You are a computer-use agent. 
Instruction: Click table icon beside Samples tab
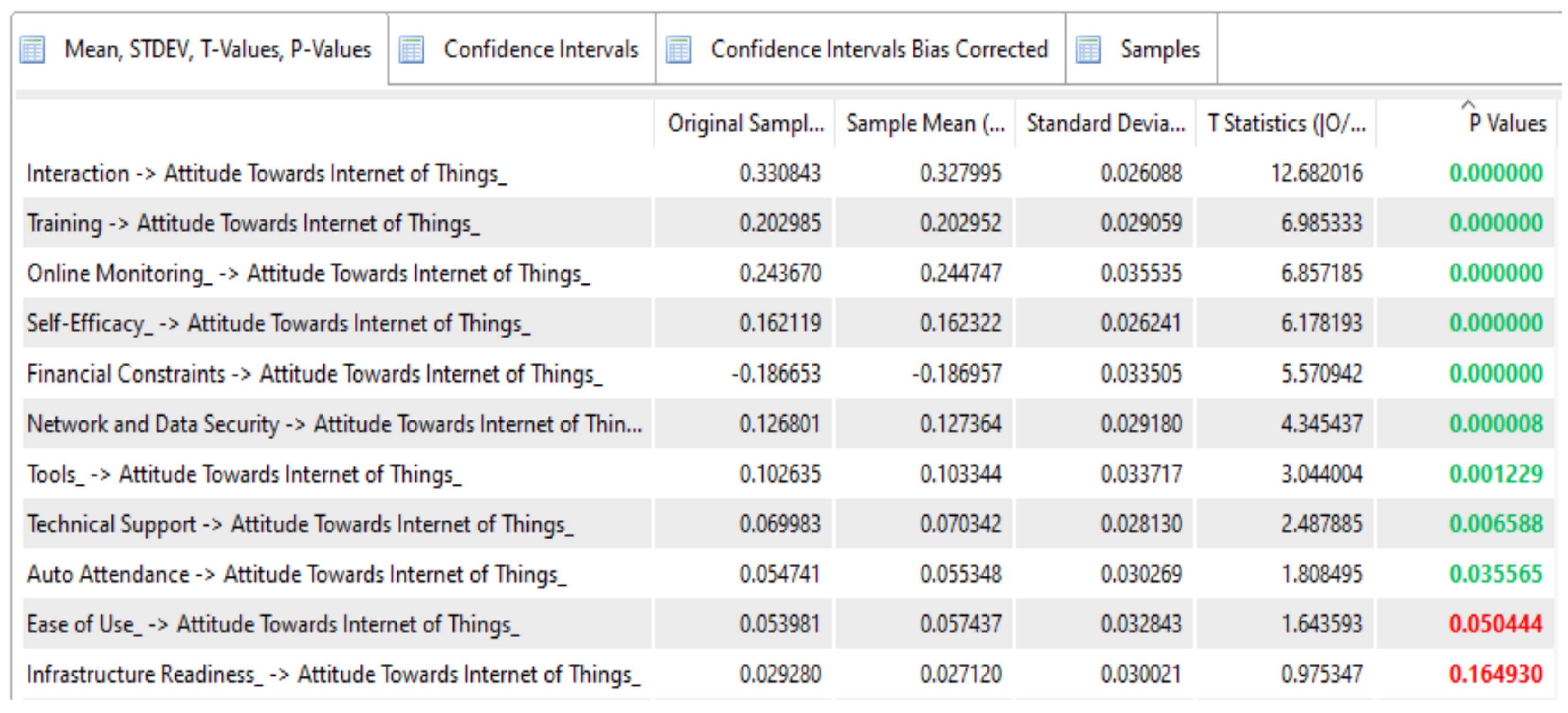(1088, 50)
